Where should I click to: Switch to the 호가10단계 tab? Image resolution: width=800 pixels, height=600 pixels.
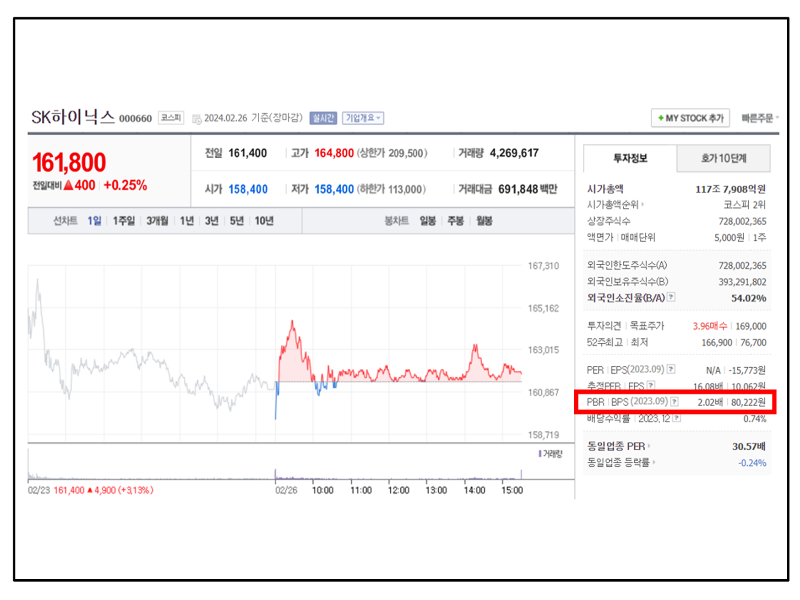723,159
